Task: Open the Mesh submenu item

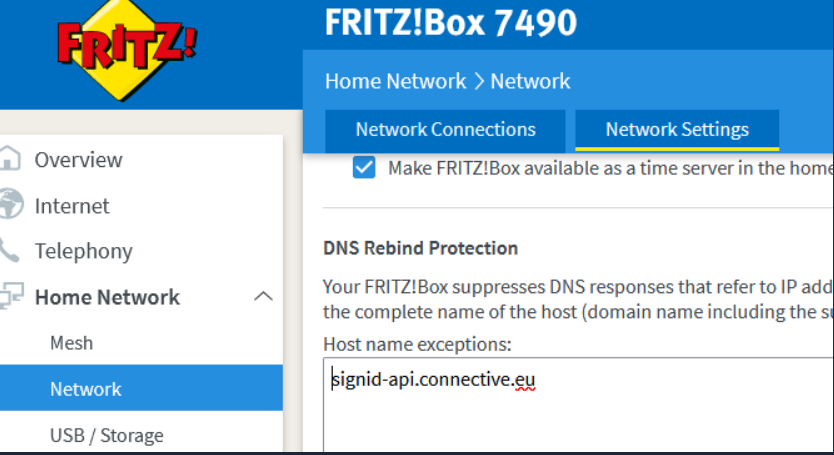Action: 71,343
